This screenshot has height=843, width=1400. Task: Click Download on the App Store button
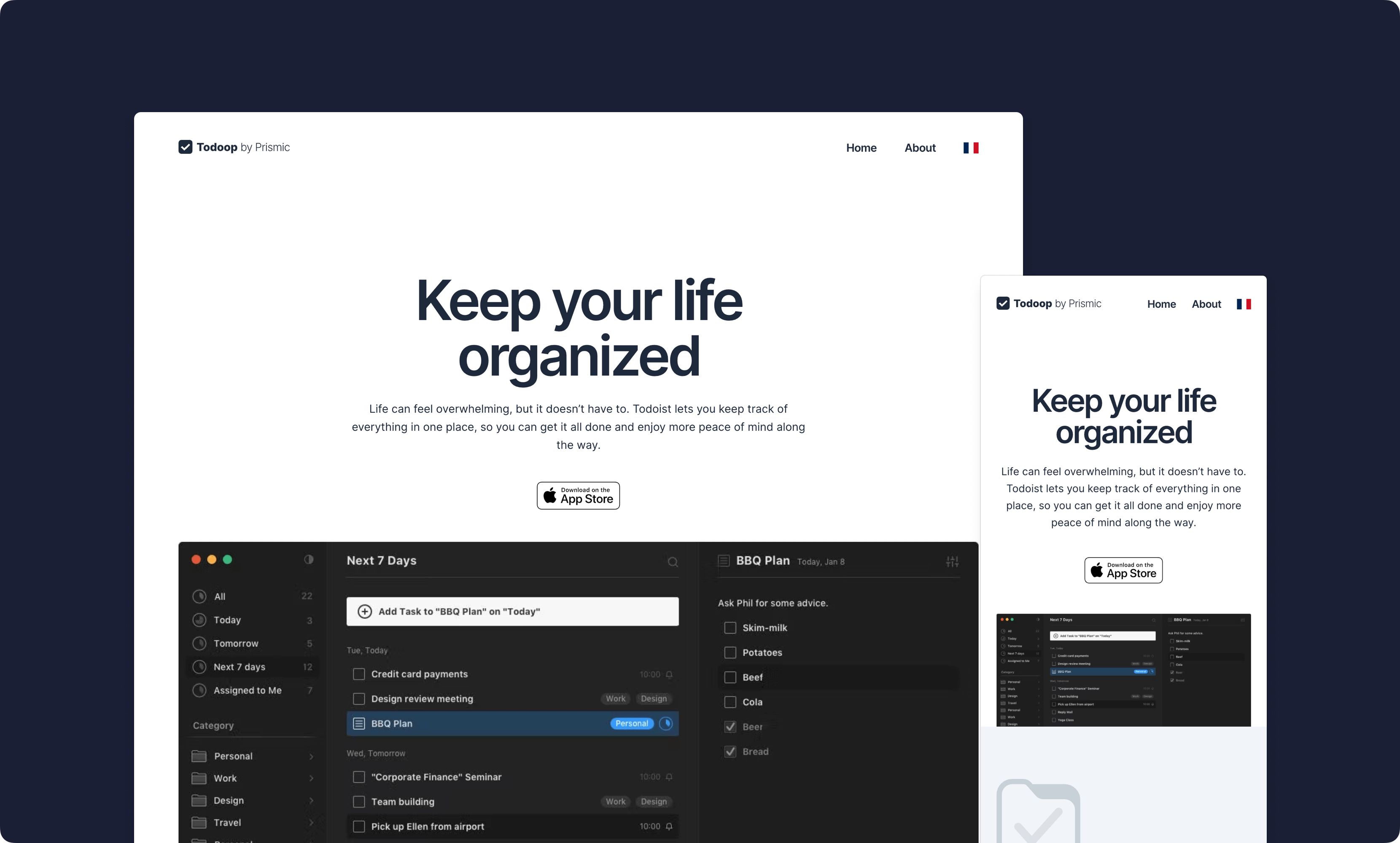click(x=578, y=494)
